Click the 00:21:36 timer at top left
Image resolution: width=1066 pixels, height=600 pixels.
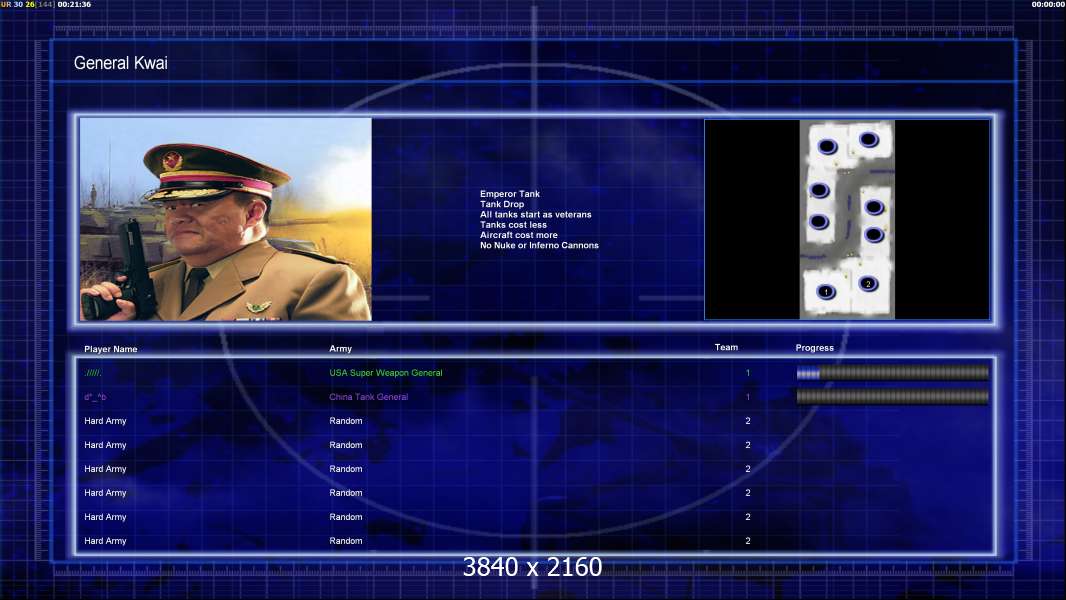click(x=74, y=4)
